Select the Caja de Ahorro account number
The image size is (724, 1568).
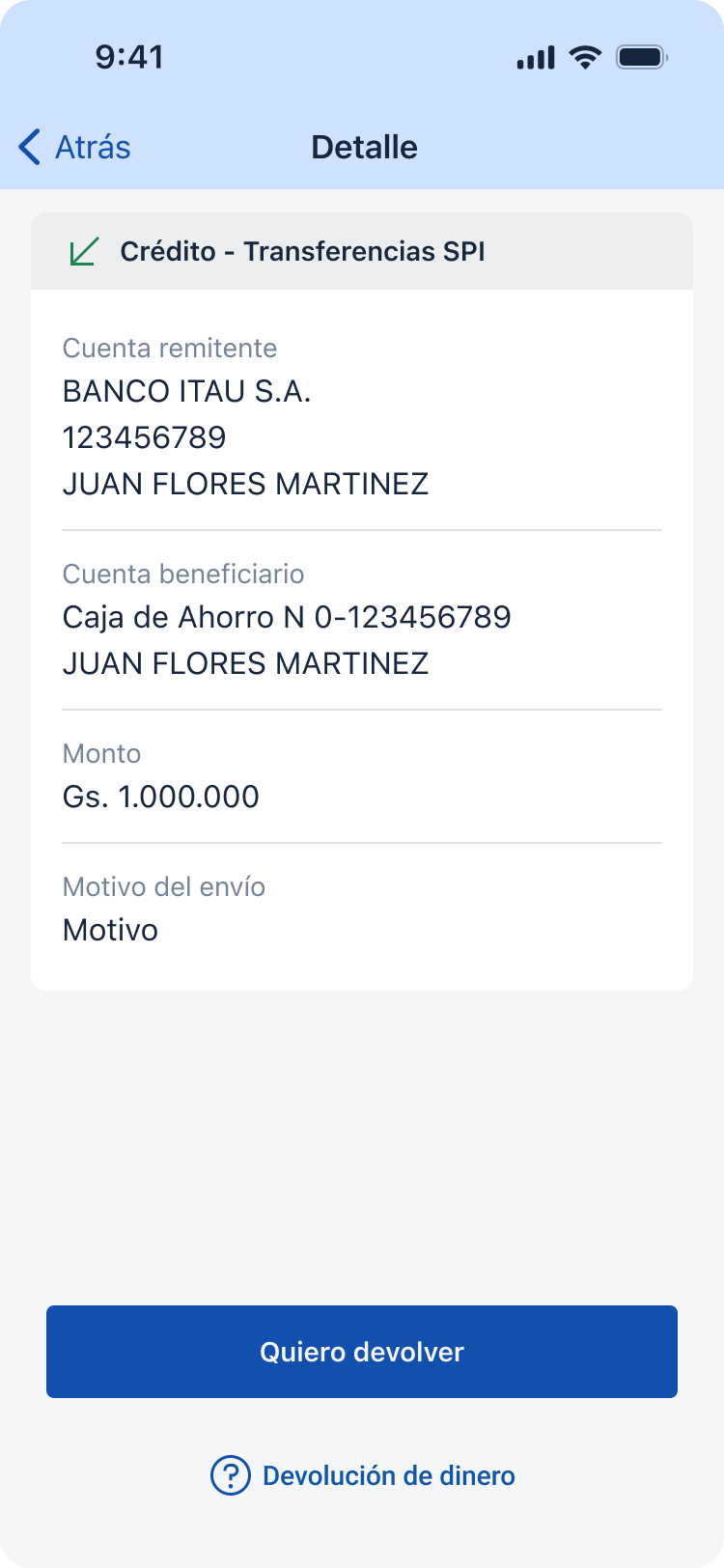pyautogui.click(x=287, y=617)
